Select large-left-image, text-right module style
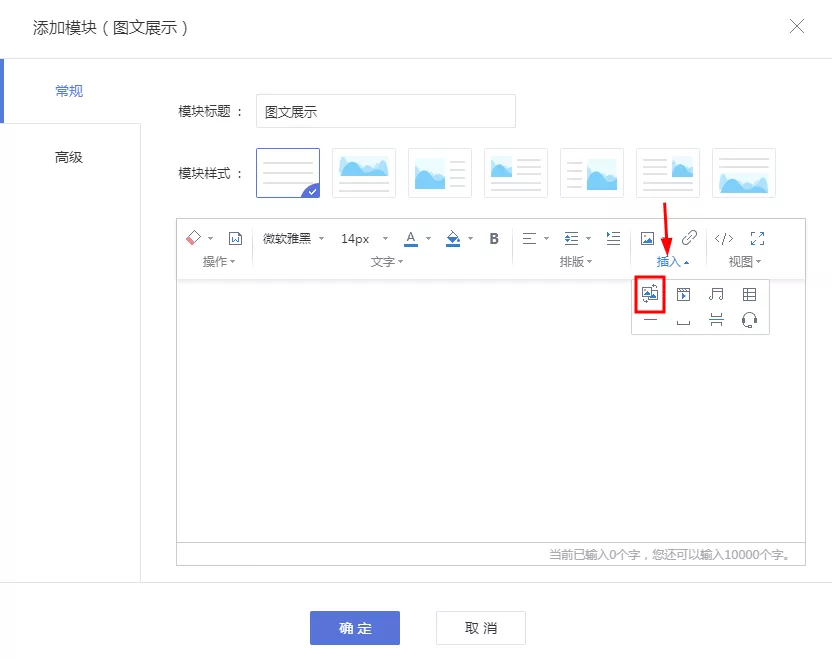The height and width of the screenshot is (659, 832). click(440, 173)
